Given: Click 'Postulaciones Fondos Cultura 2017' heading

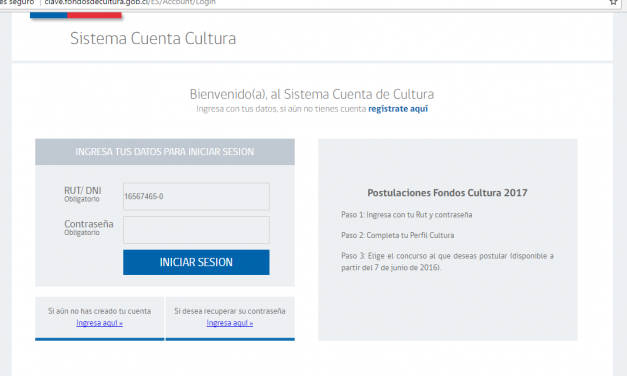Looking at the screenshot, I should click(447, 193).
